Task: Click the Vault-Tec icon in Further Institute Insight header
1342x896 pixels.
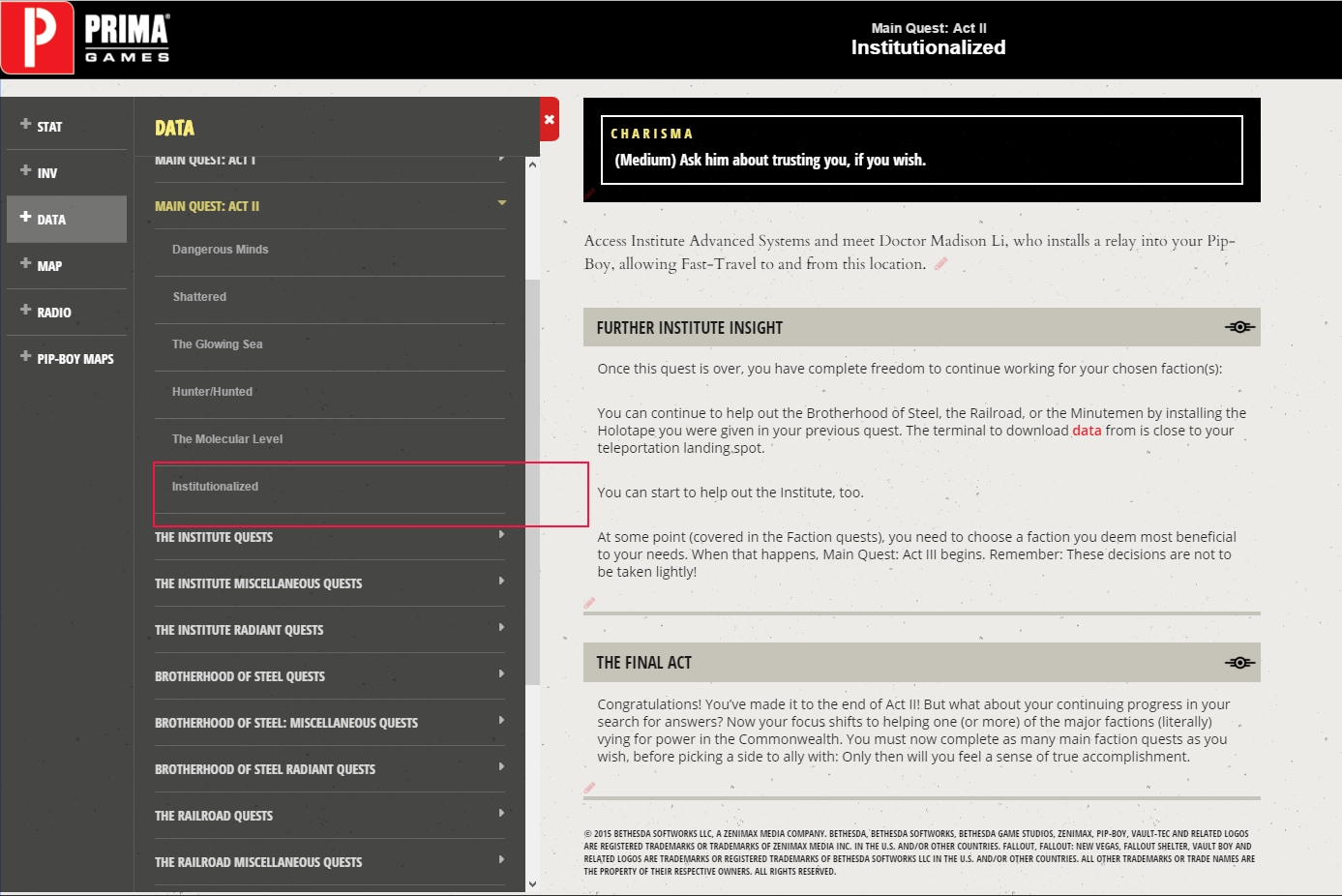Action: (1239, 327)
